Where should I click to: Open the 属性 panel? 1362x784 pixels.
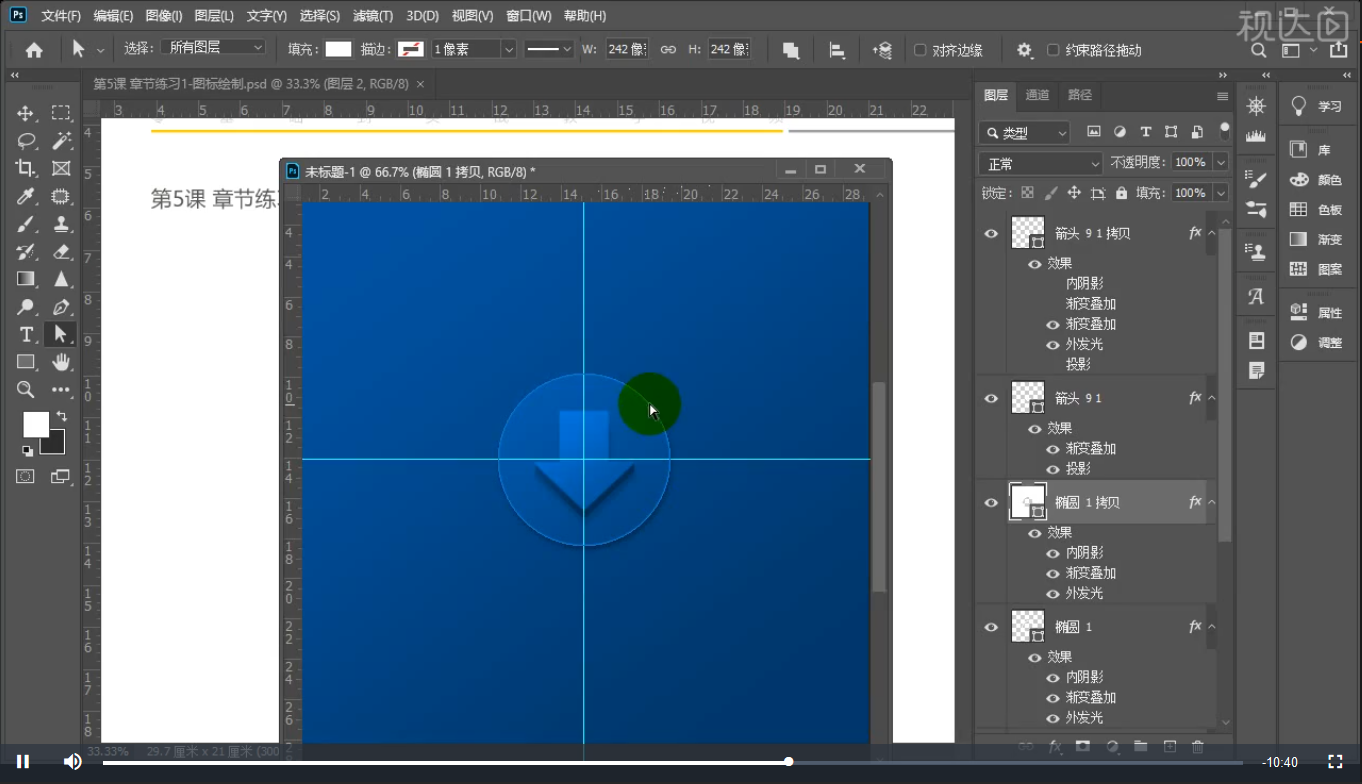coord(1318,312)
